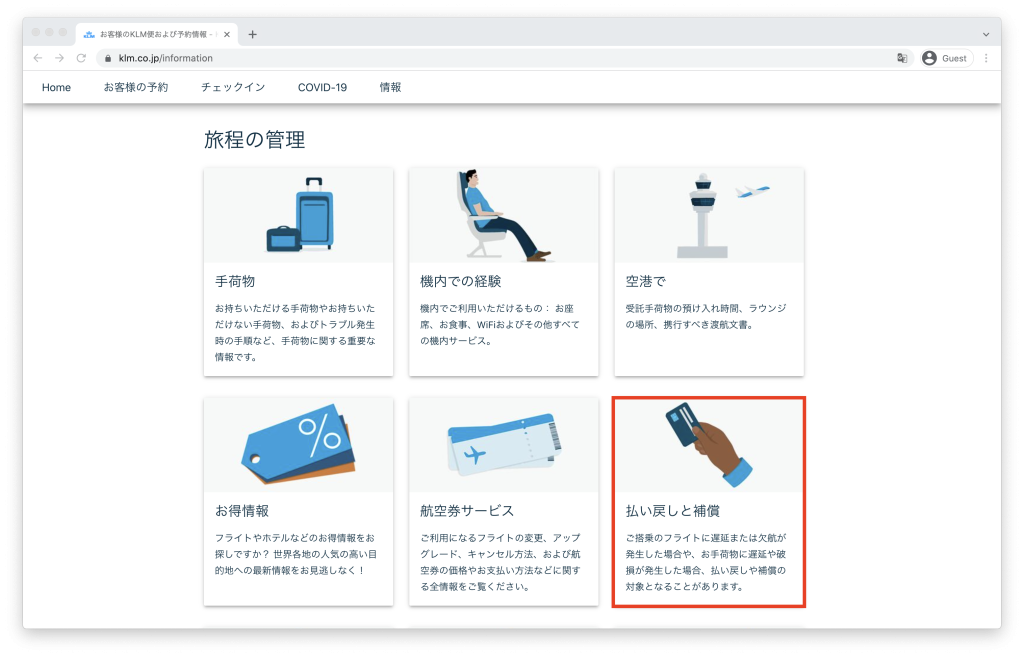
Task: Click the percent price tag illustration
Action: pyautogui.click(x=298, y=444)
